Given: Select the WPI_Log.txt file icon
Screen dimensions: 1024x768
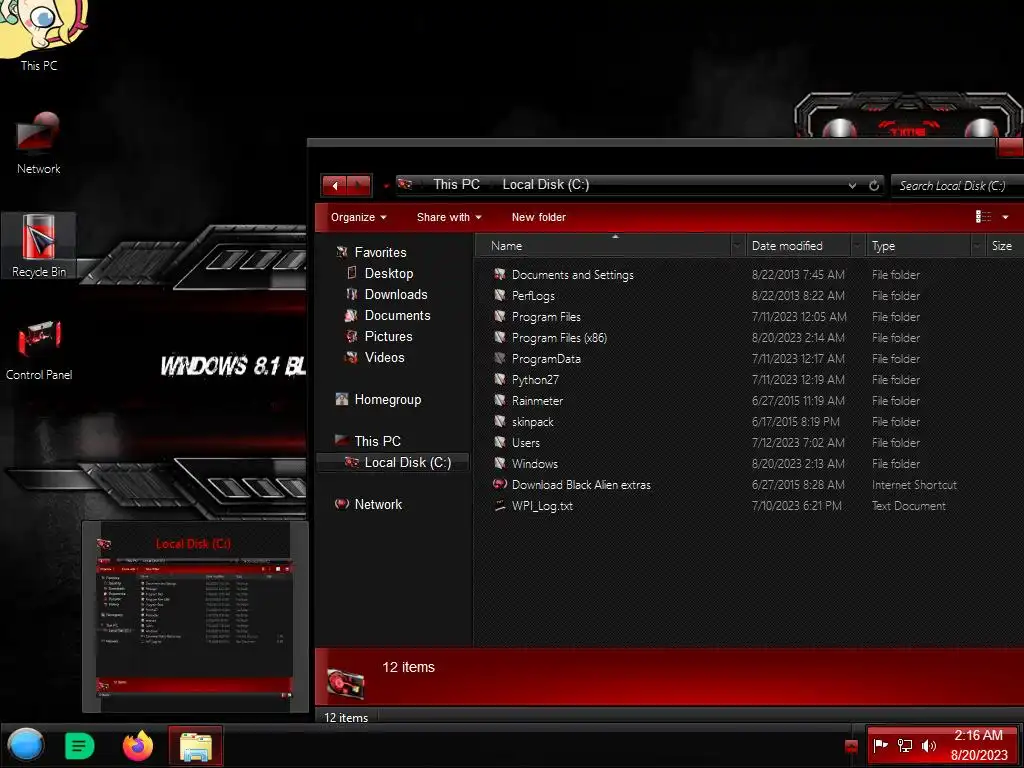Looking at the screenshot, I should (500, 505).
